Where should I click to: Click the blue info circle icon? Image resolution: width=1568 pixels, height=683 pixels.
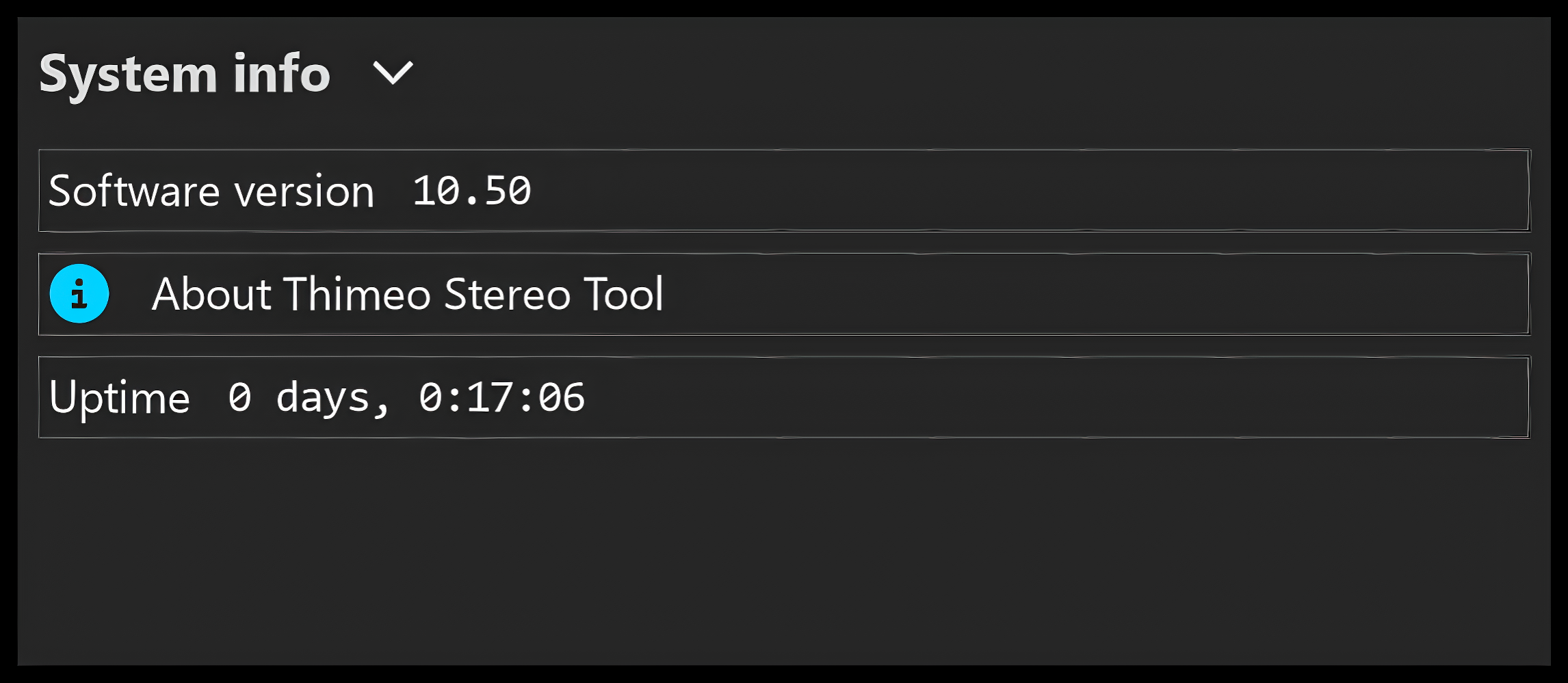pos(79,293)
